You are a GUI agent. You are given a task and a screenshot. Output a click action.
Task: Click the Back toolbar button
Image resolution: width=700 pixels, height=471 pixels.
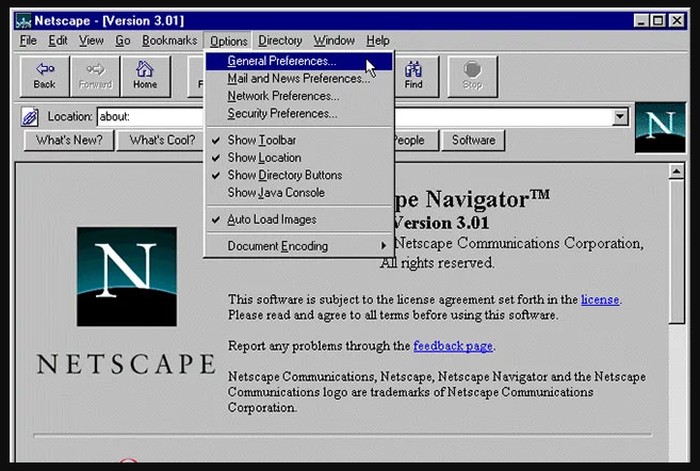point(45,76)
